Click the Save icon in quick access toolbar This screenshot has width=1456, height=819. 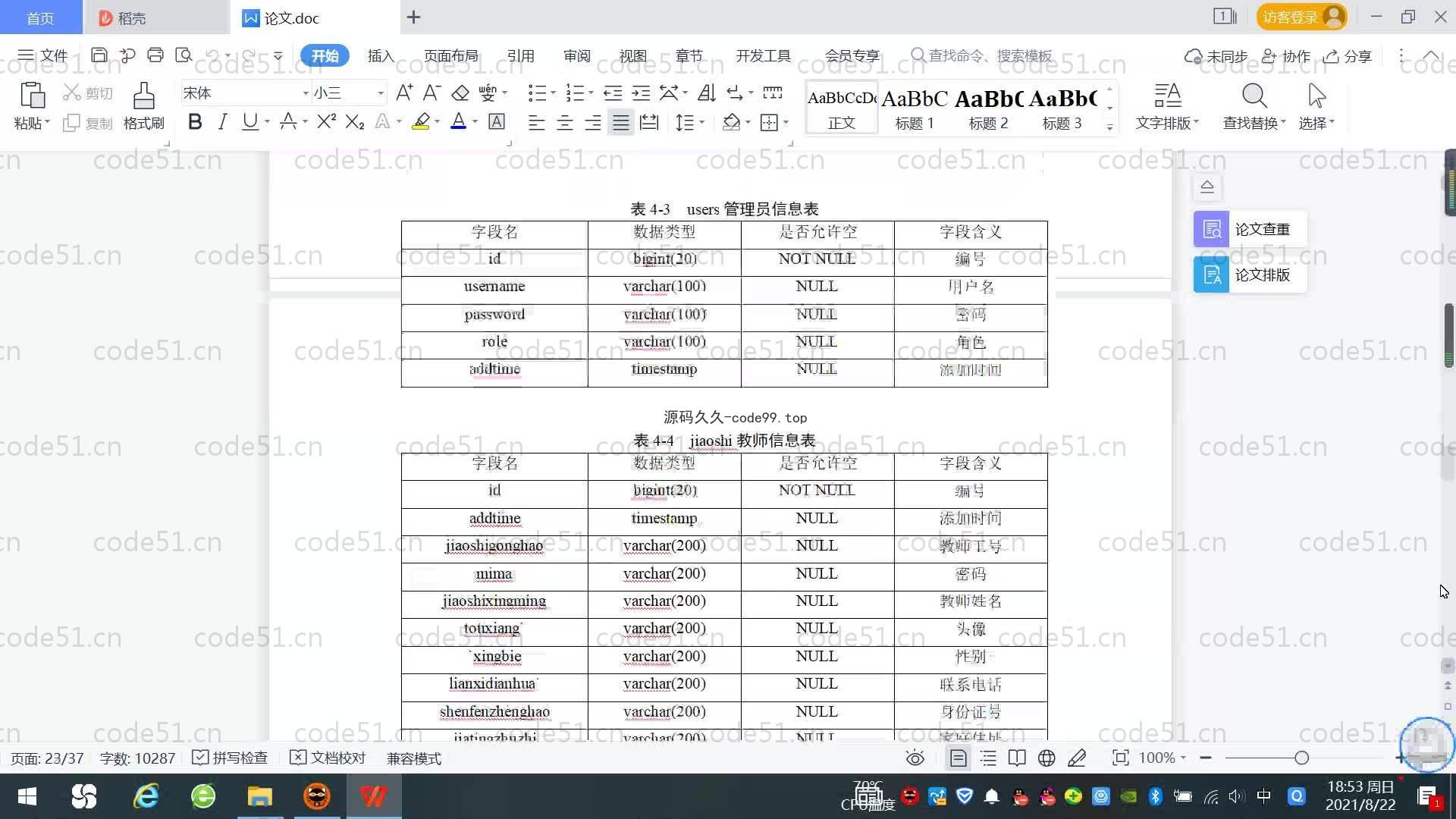click(x=99, y=55)
